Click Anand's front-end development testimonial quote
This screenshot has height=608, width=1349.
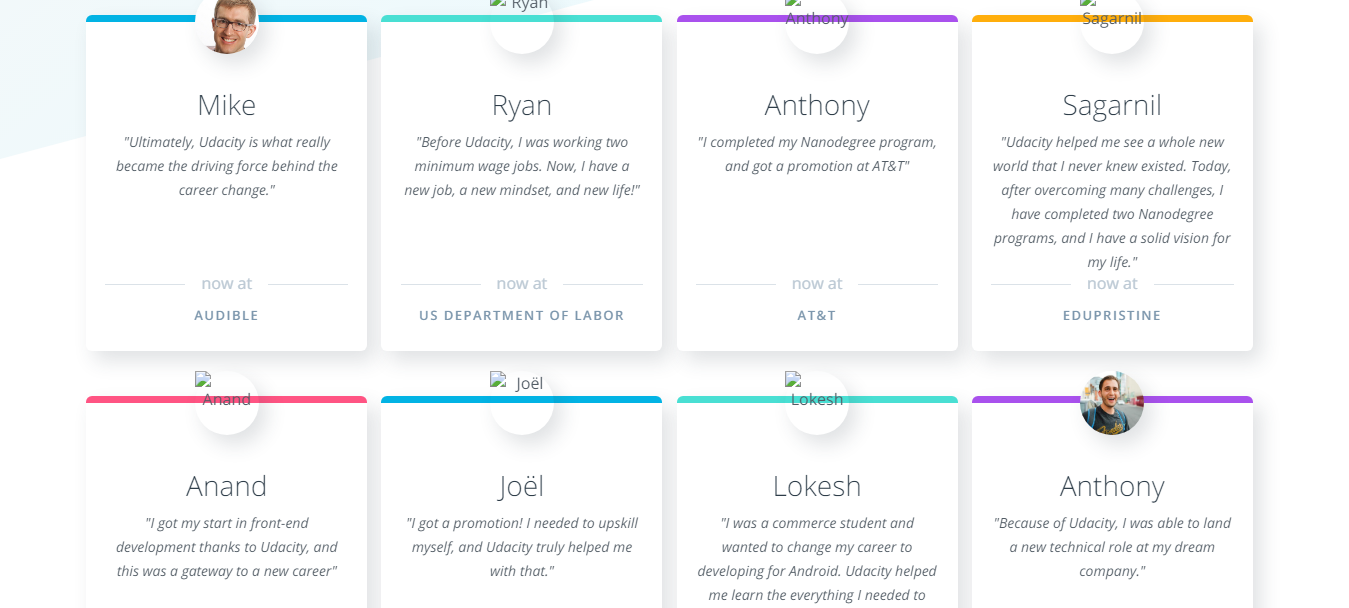(227, 547)
